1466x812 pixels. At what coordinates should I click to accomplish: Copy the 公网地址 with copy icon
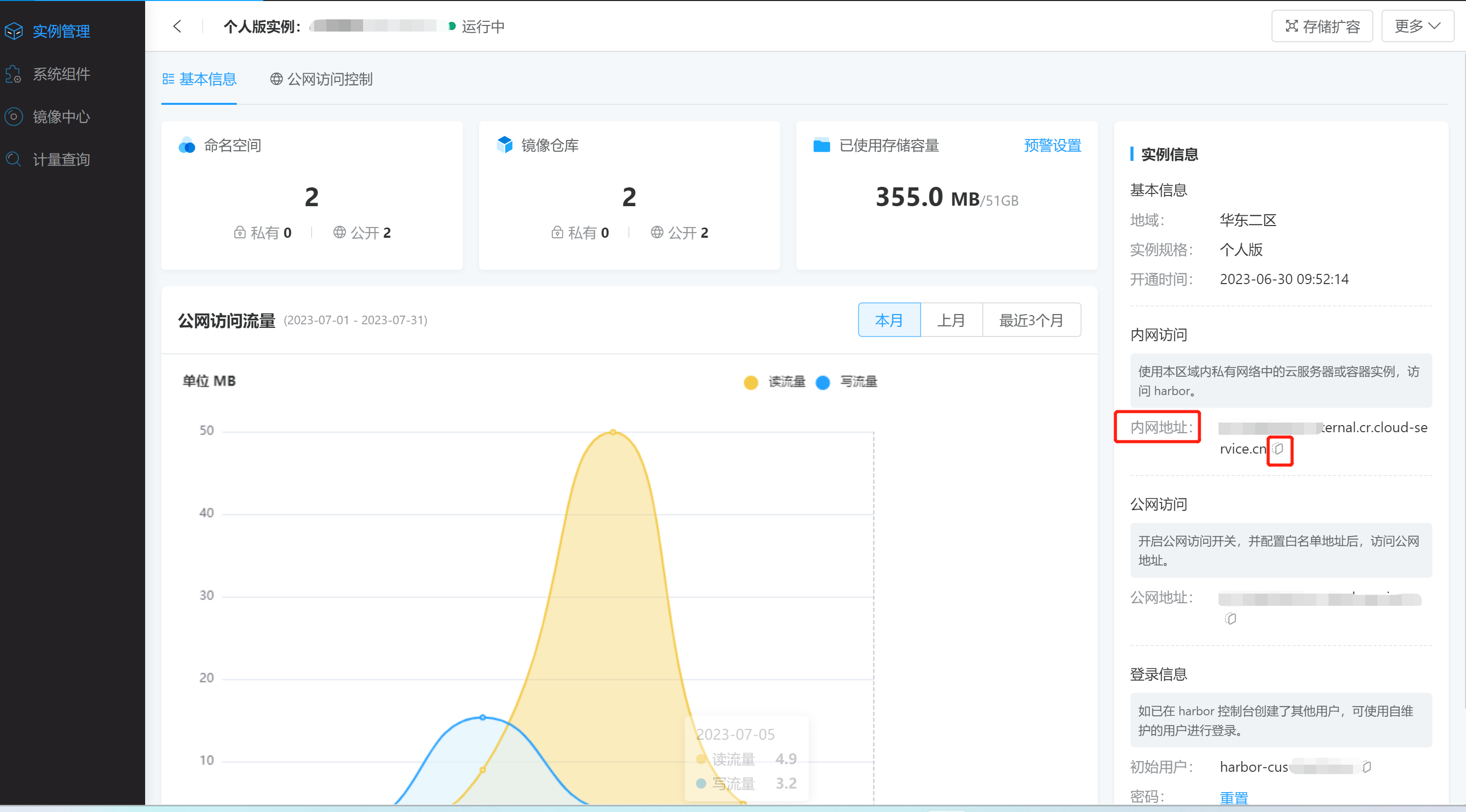tap(1230, 619)
